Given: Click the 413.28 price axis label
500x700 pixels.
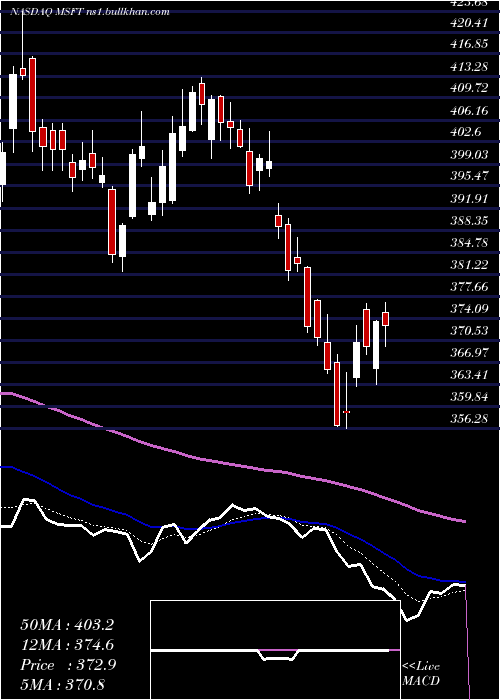Looking at the screenshot, I should (468, 67).
